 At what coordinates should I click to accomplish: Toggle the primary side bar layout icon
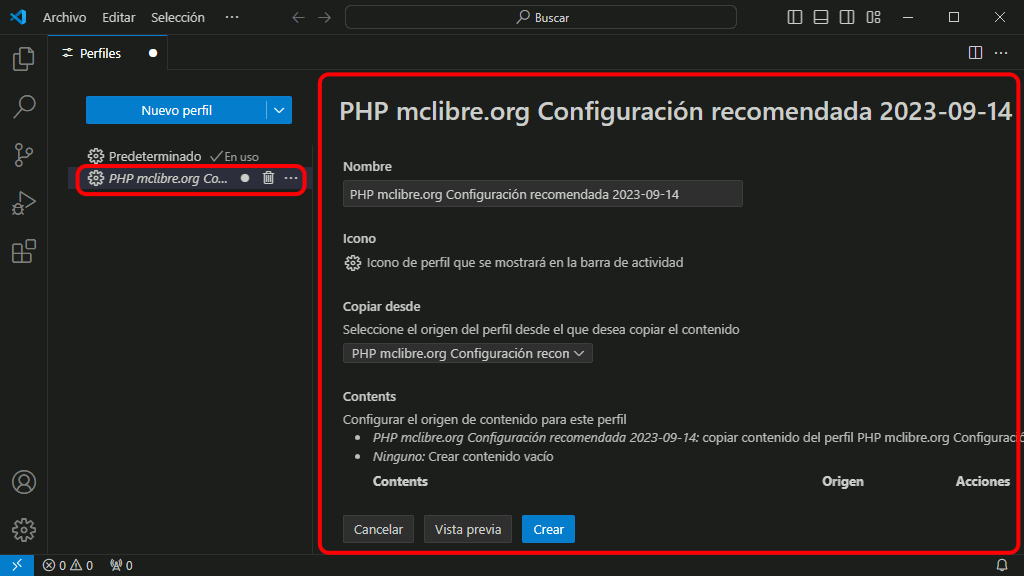(795, 18)
